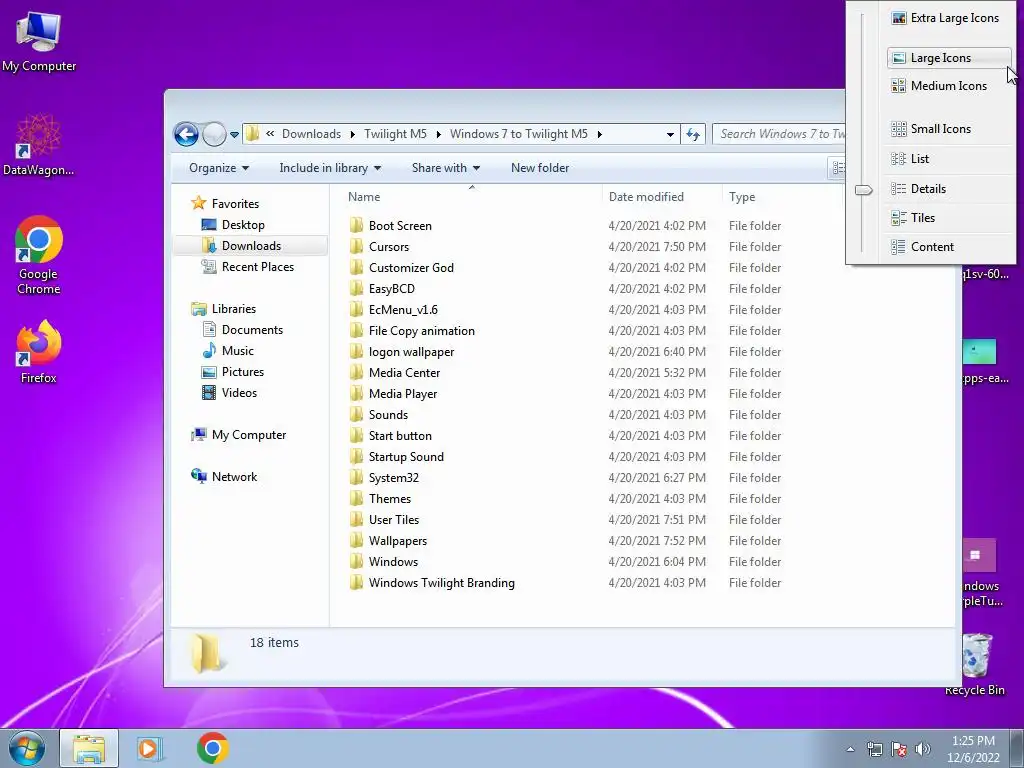Open the Organize menu
Image resolution: width=1024 pixels, height=768 pixels.
219,168
